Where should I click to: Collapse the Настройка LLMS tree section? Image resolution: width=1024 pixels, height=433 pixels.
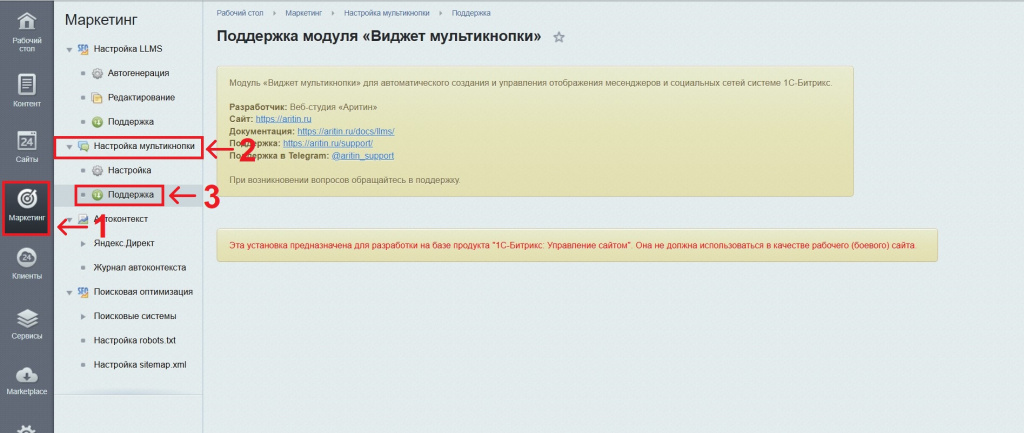(x=69, y=50)
